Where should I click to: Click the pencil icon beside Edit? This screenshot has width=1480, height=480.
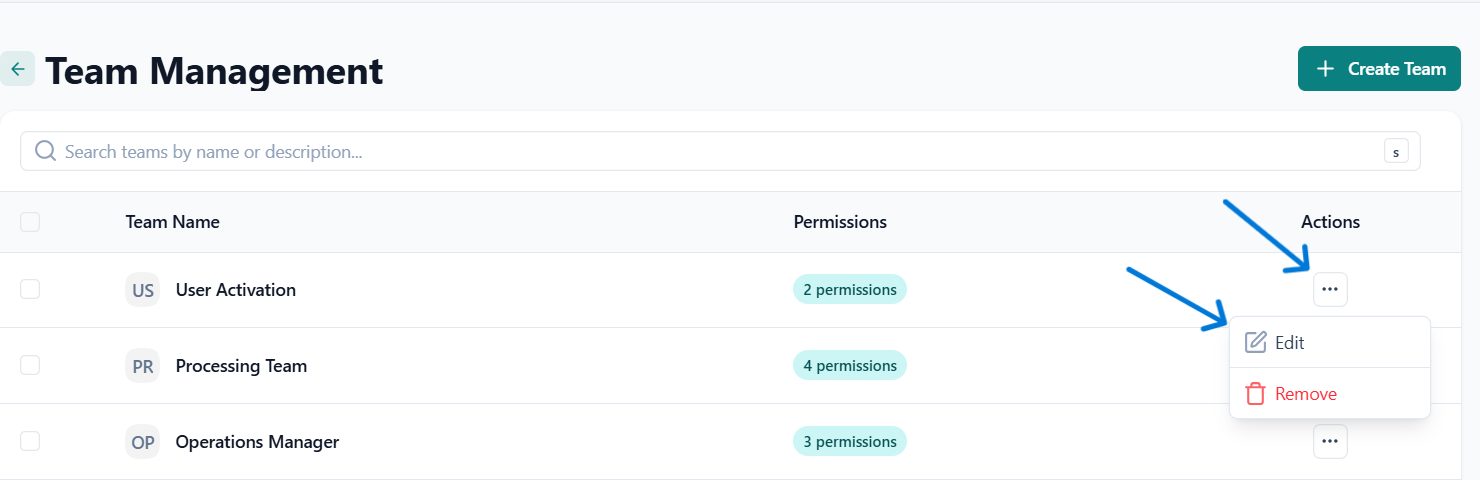coord(1255,342)
